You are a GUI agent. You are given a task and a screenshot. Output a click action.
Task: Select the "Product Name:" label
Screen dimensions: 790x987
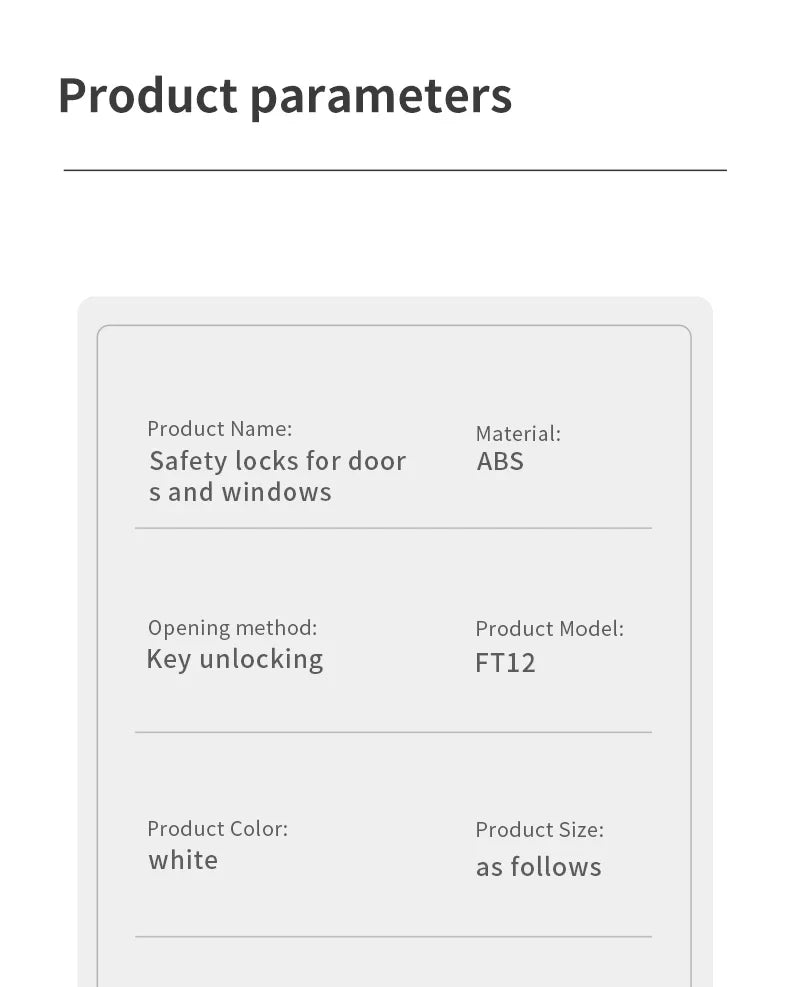220,429
